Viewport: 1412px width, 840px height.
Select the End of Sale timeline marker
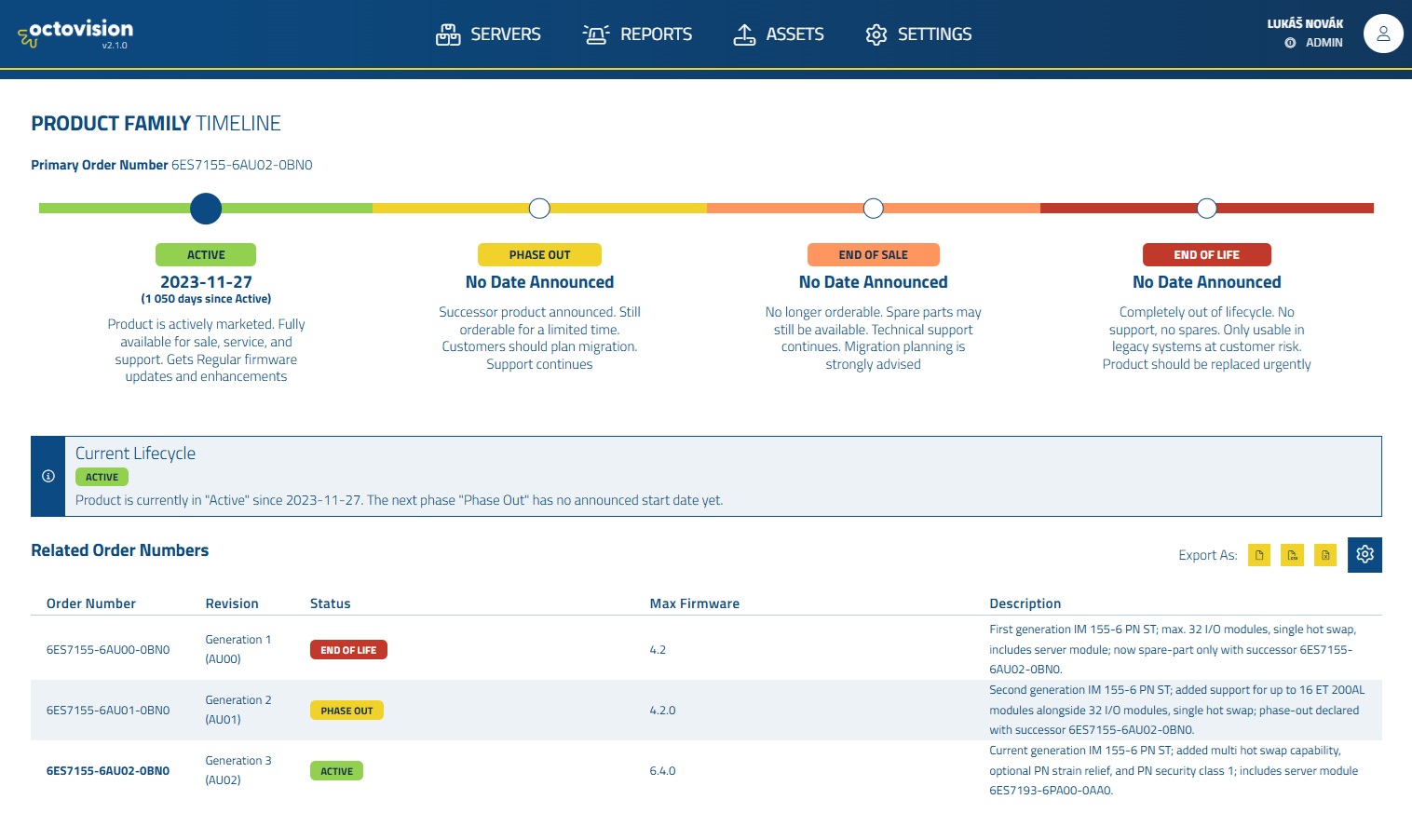point(873,209)
